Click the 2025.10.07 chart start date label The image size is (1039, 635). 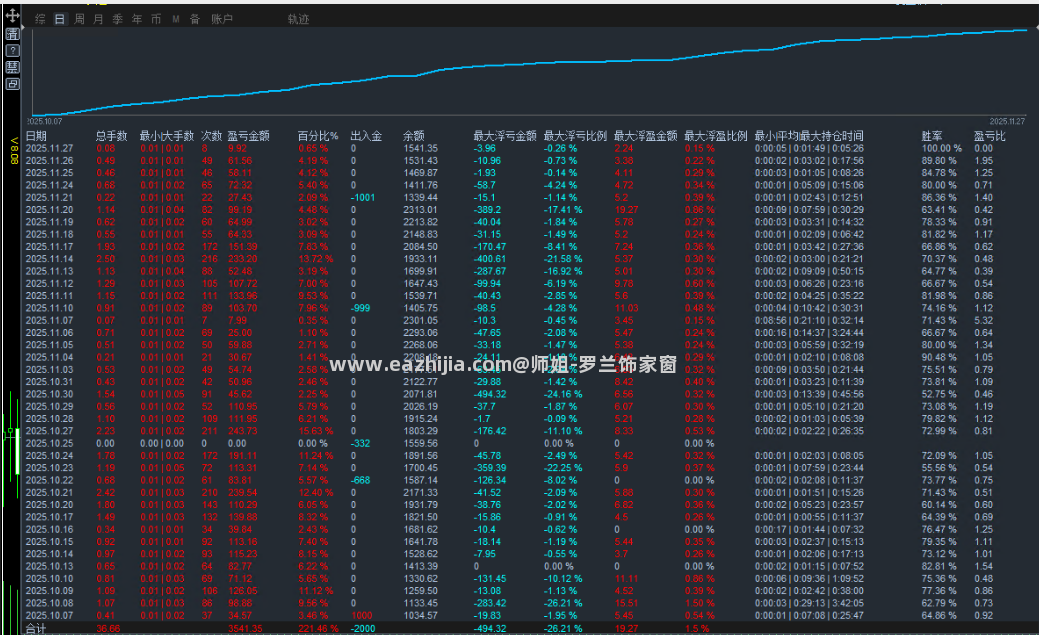coord(45,121)
